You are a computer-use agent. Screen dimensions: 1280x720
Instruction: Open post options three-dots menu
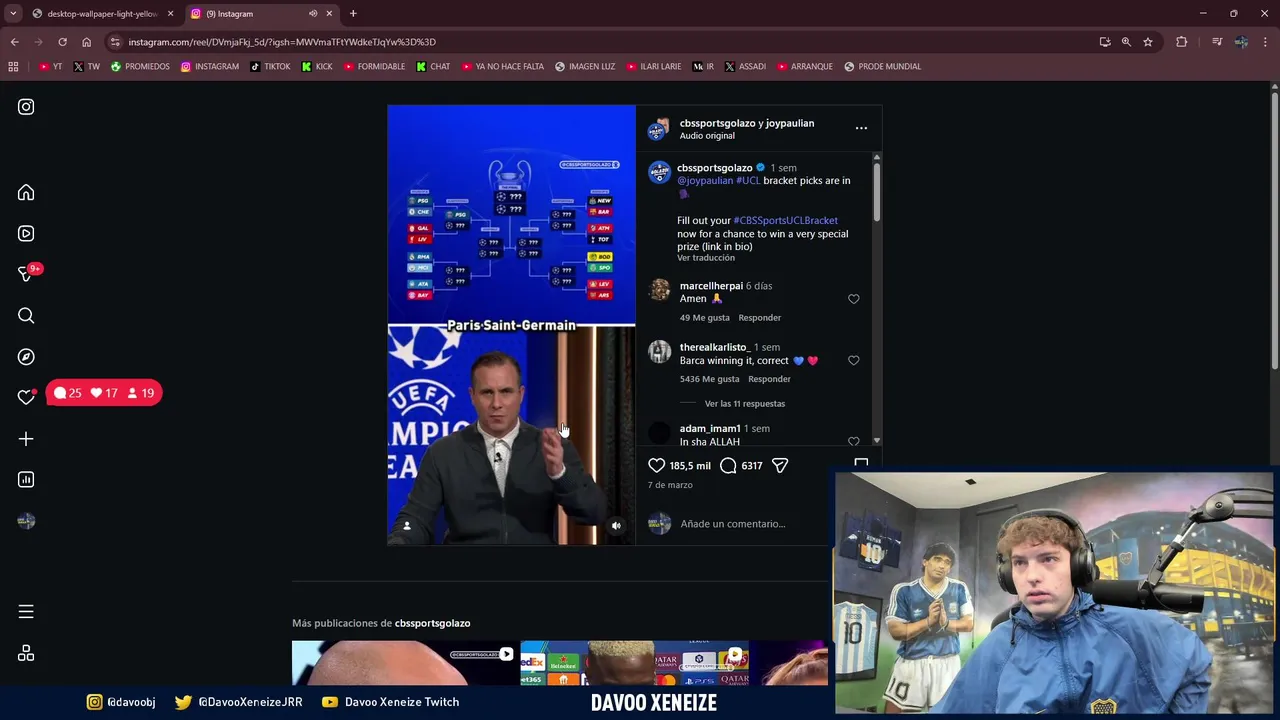click(861, 128)
